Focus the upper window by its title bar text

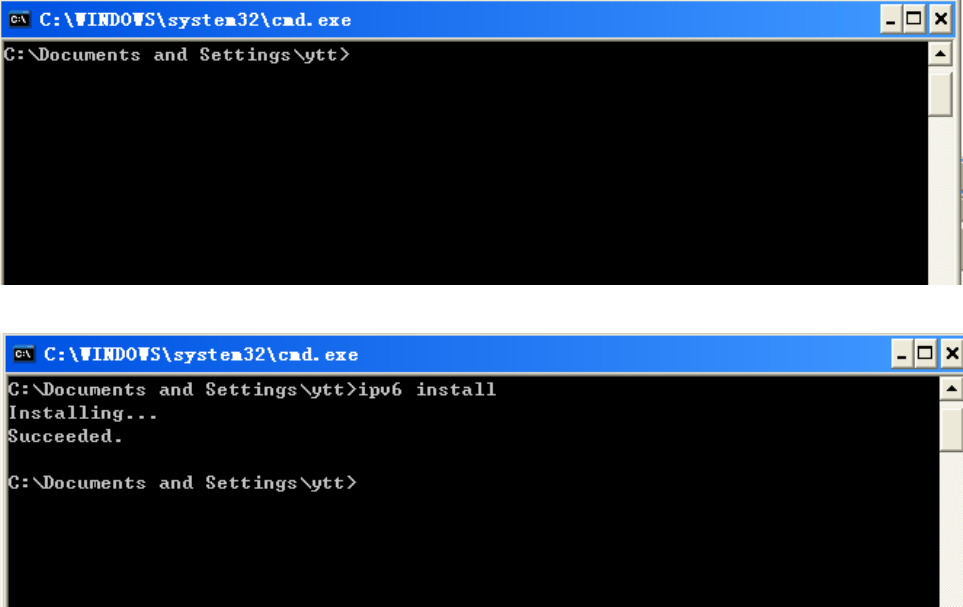click(195, 20)
